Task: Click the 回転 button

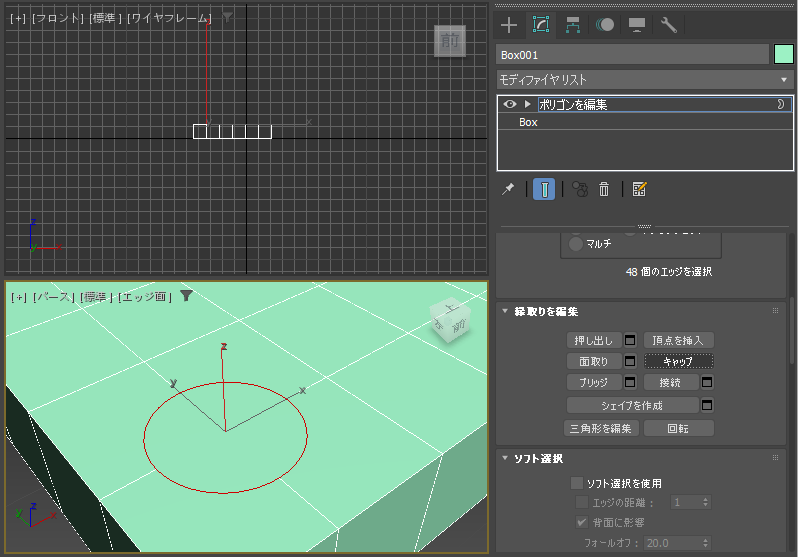Action: (x=678, y=428)
